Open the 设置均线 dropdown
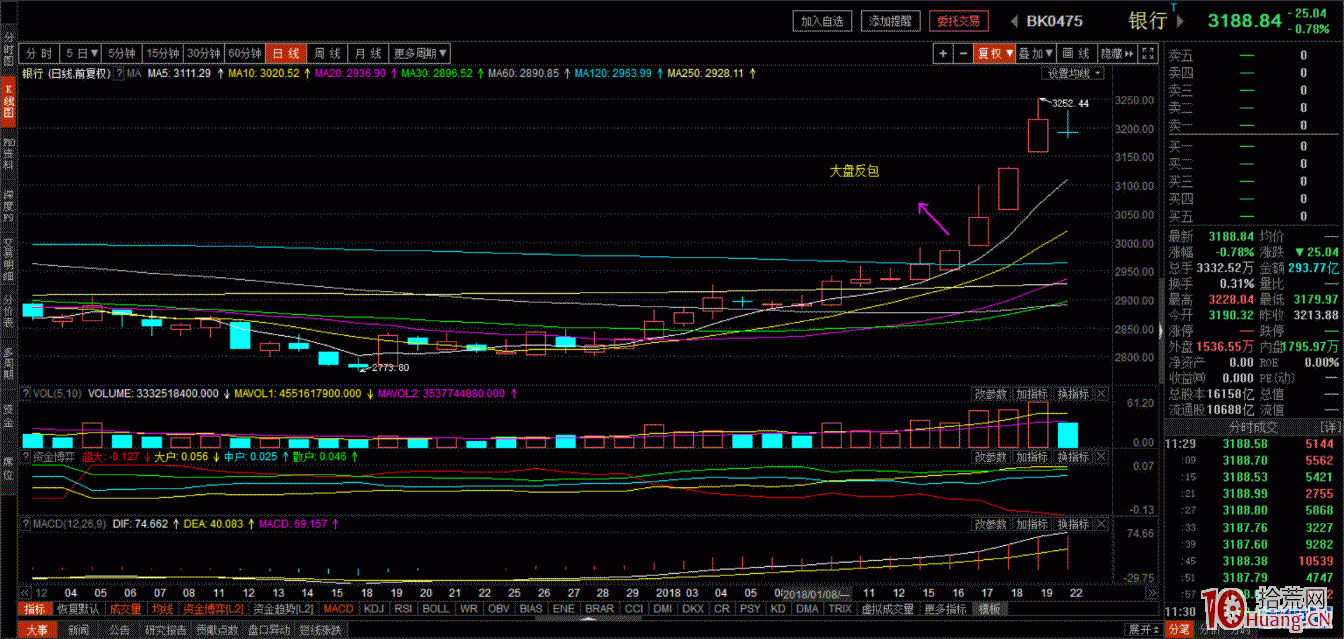This screenshot has height=639, width=1344. (1074, 73)
